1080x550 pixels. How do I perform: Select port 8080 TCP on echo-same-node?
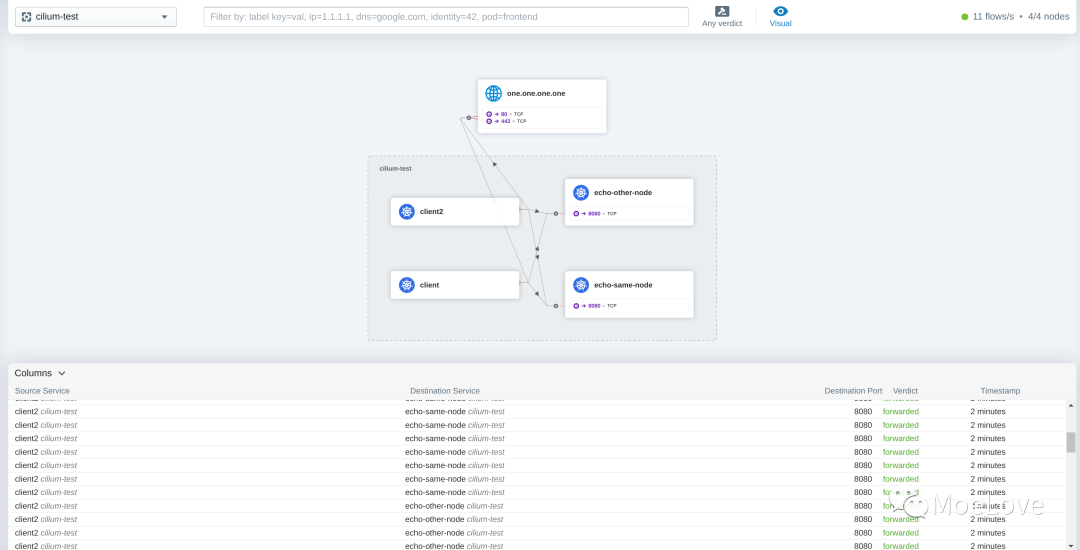[x=595, y=305]
